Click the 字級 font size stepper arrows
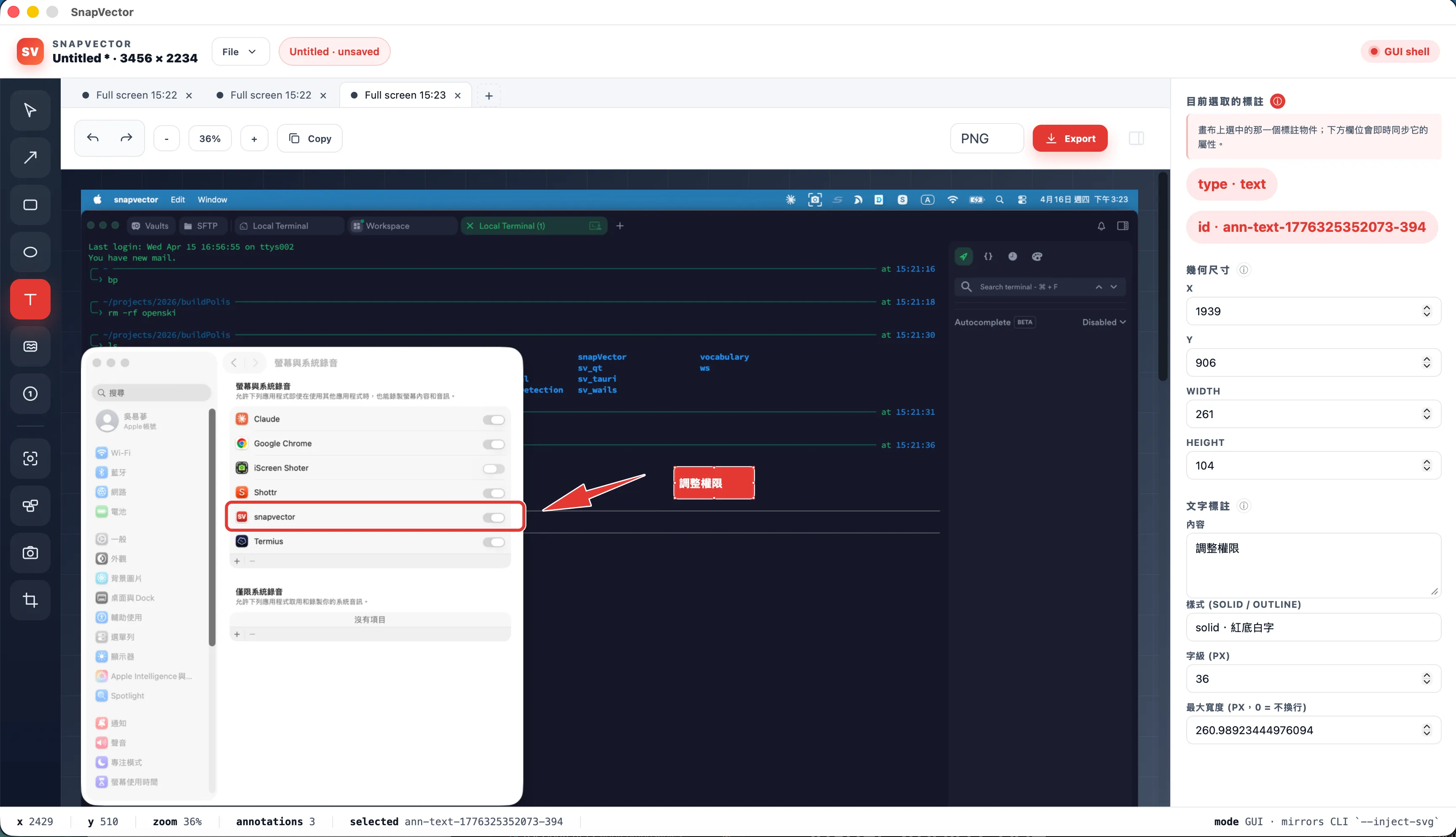Image resolution: width=1456 pixels, height=837 pixels. coord(1426,679)
